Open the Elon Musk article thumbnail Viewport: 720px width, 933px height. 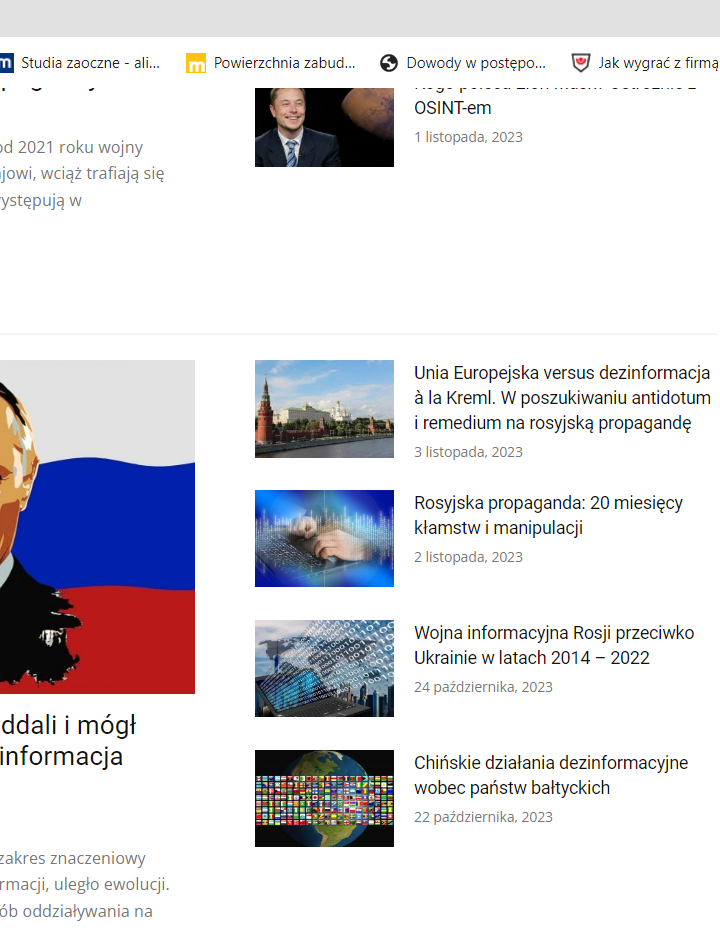pyautogui.click(x=324, y=127)
